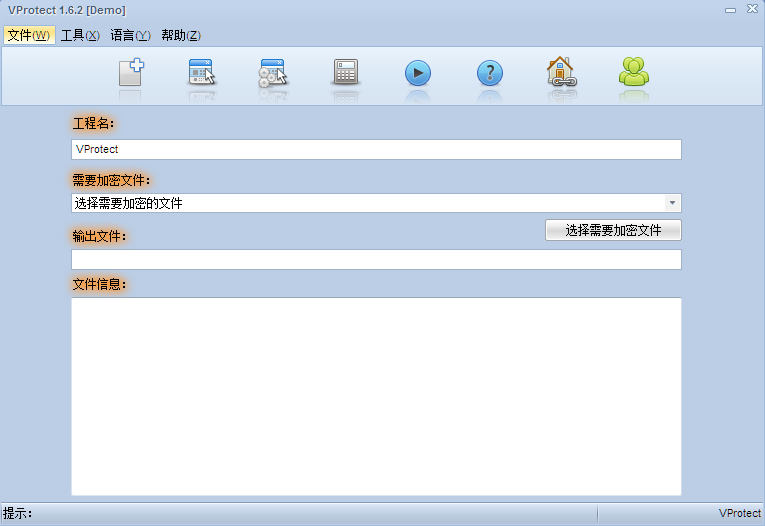The height and width of the screenshot is (526, 765).
Task: Open the 帮助(Z) menu
Action: point(181,35)
